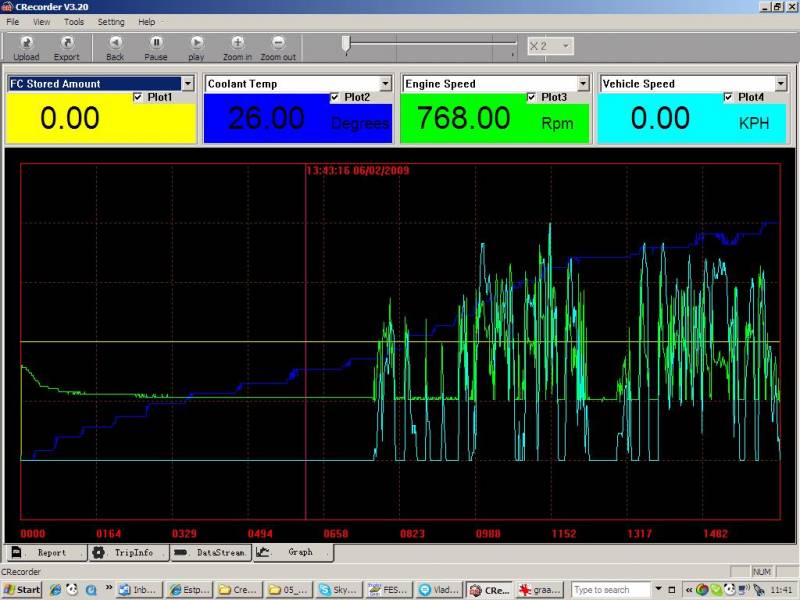Open the Start menu
800x600 pixels.
click(x=22, y=590)
